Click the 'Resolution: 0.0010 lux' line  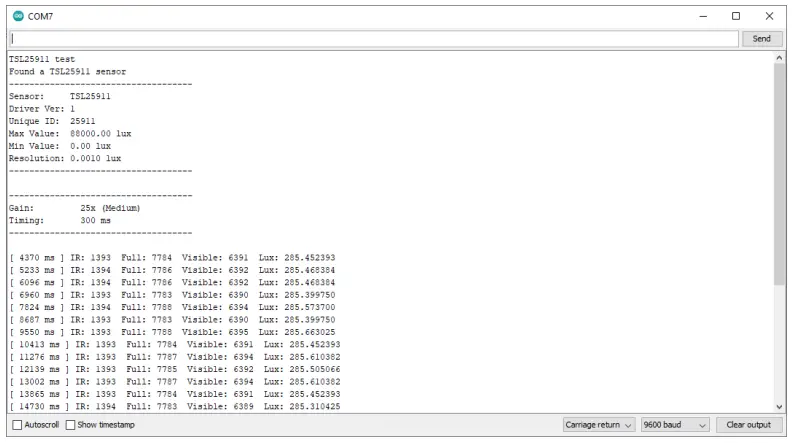click(x=65, y=158)
